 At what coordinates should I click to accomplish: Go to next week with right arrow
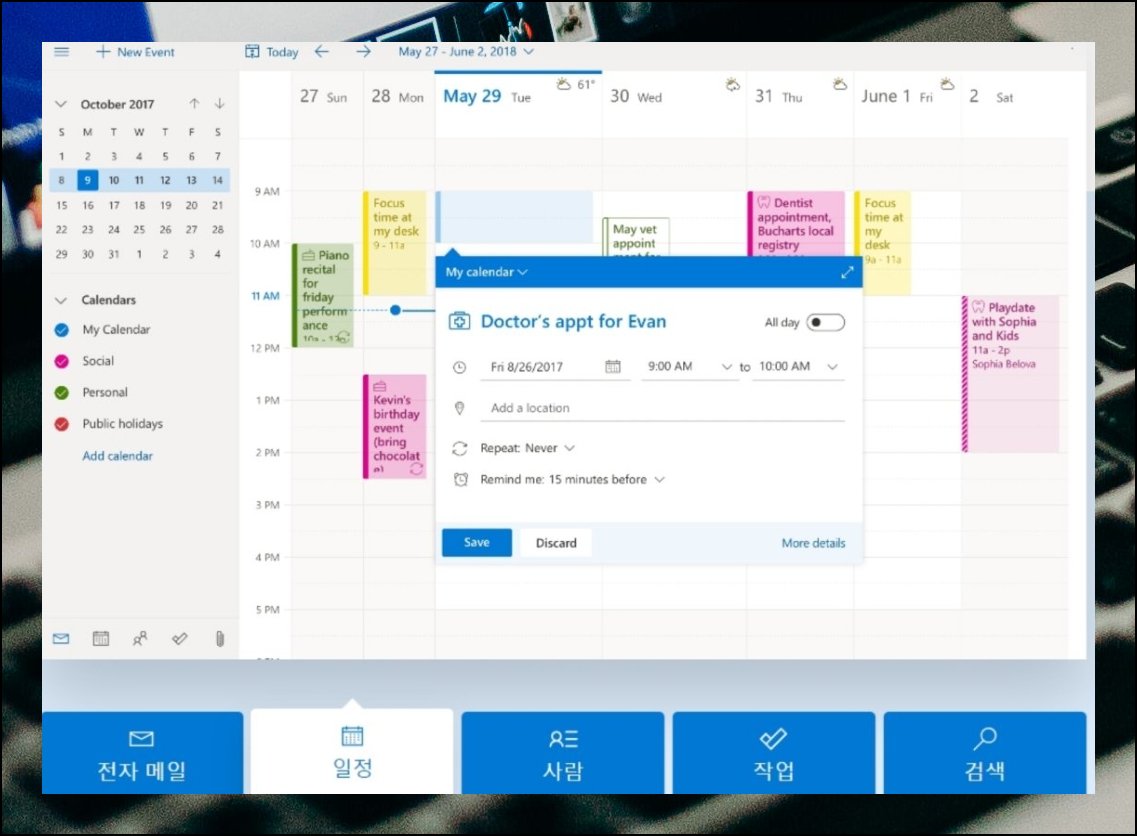pos(363,51)
